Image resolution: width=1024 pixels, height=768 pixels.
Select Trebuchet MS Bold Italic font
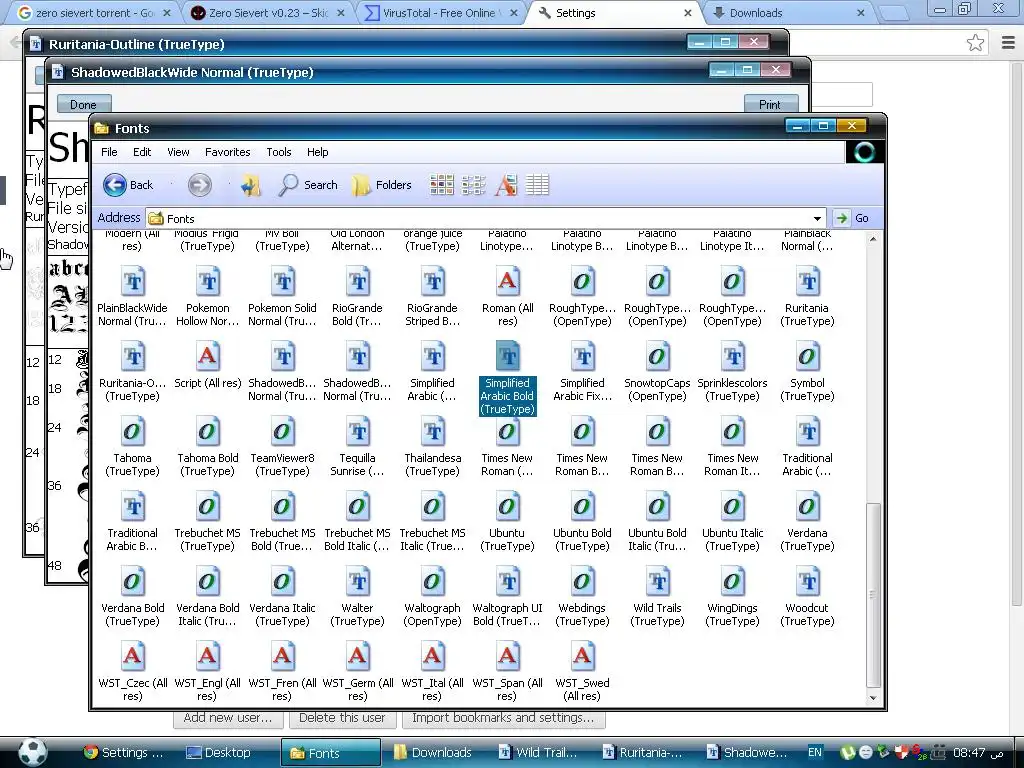click(357, 522)
